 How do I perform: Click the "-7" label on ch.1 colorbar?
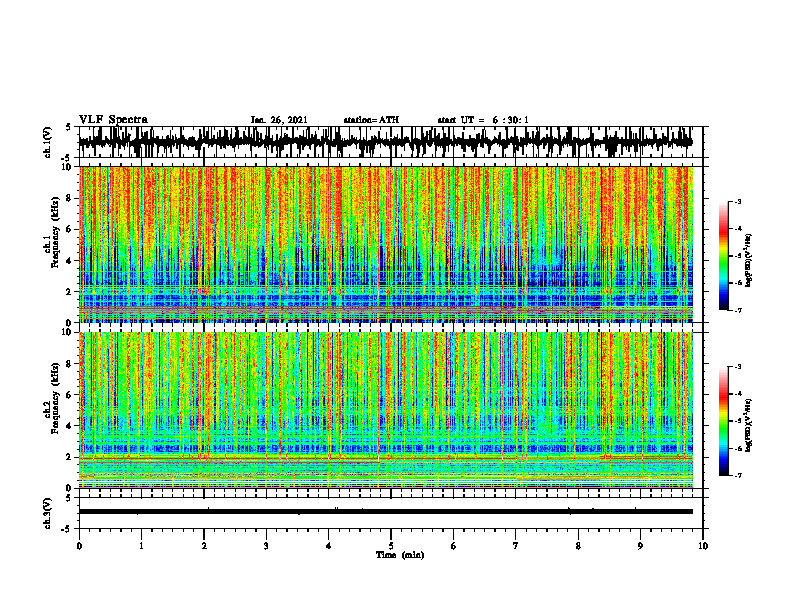[x=737, y=311]
